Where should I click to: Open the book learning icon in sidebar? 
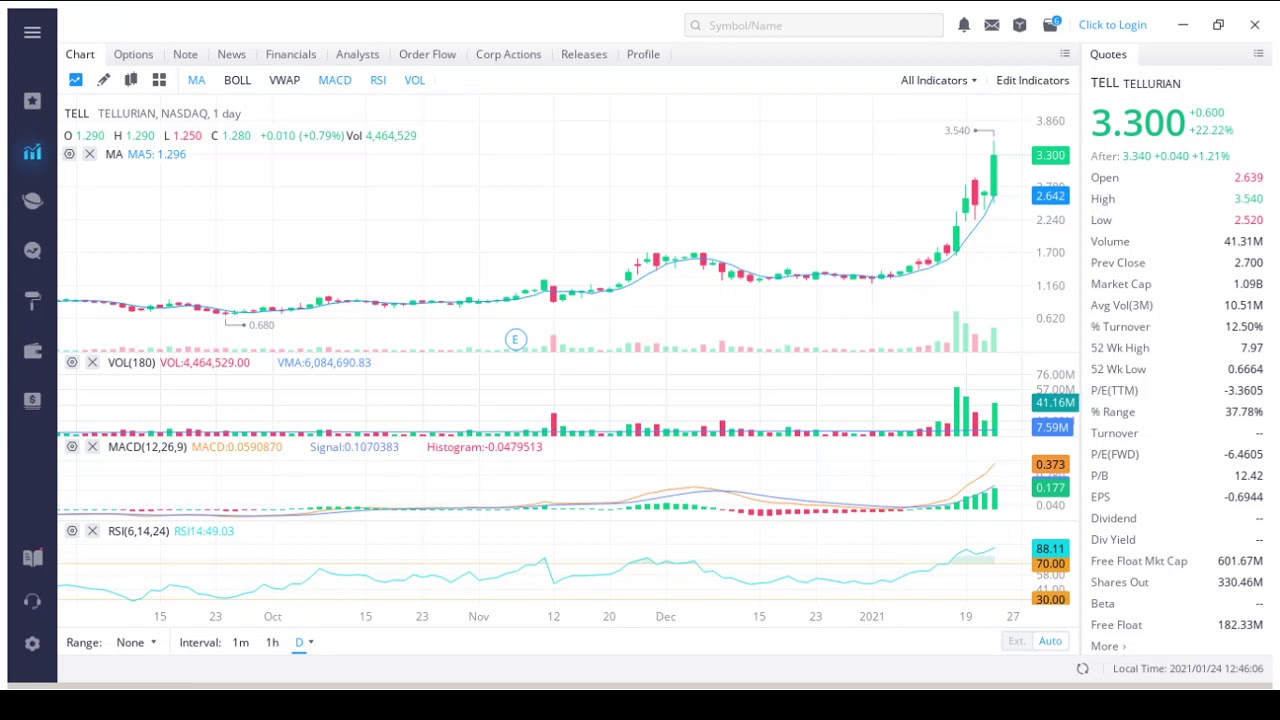pos(32,558)
